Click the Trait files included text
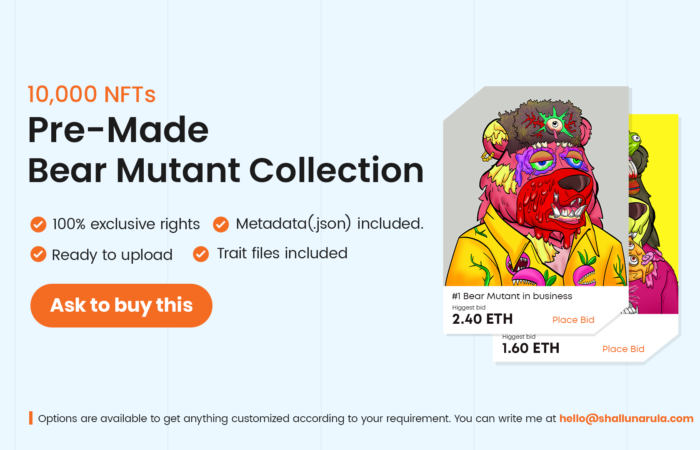 282,253
